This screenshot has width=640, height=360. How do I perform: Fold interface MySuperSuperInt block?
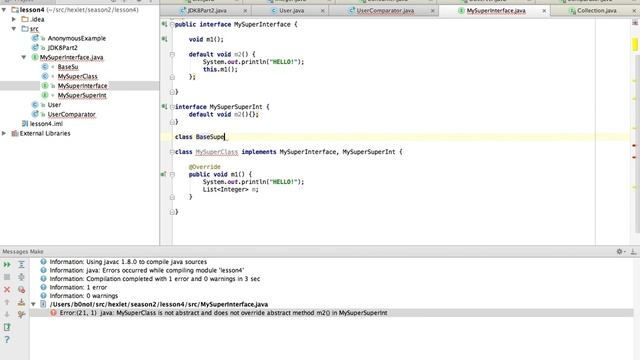[172, 107]
